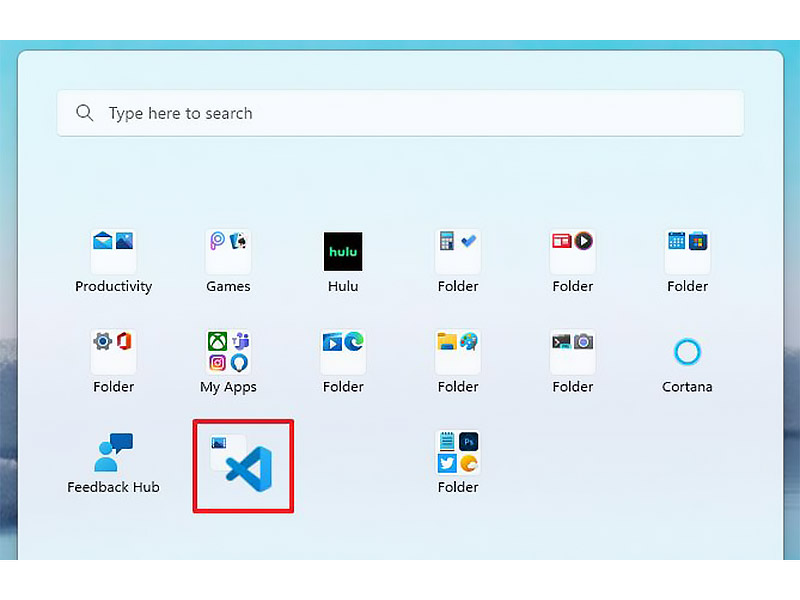
Task: Click the small Photos tile behind VS Code
Action: (x=218, y=442)
